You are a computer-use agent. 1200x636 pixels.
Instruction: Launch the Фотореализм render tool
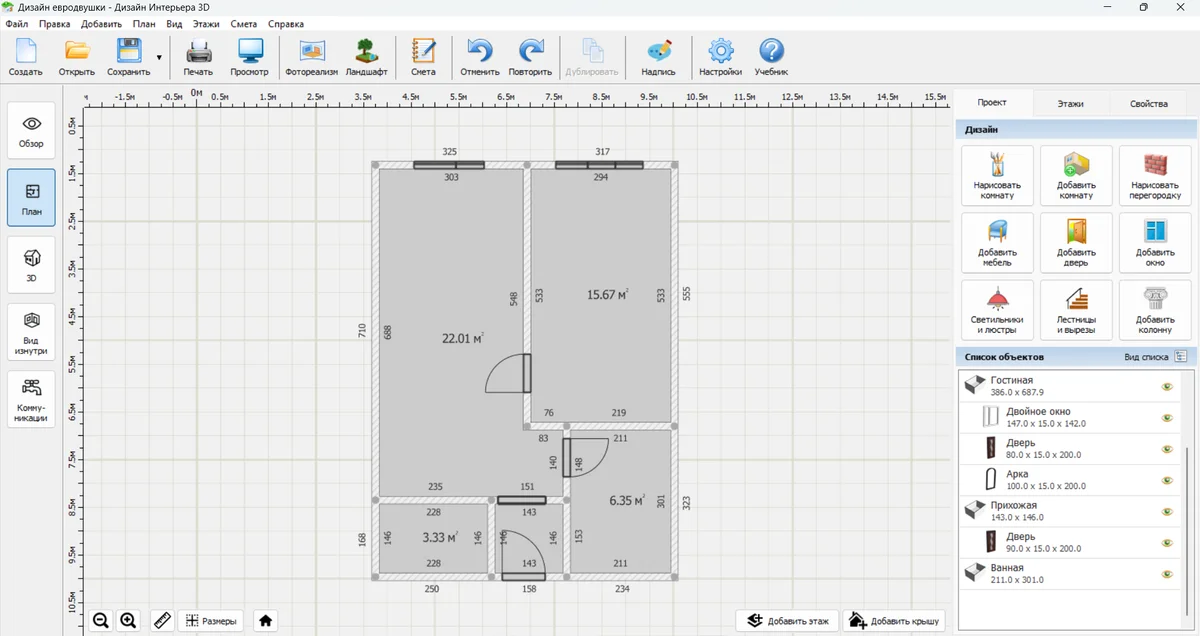(x=312, y=57)
